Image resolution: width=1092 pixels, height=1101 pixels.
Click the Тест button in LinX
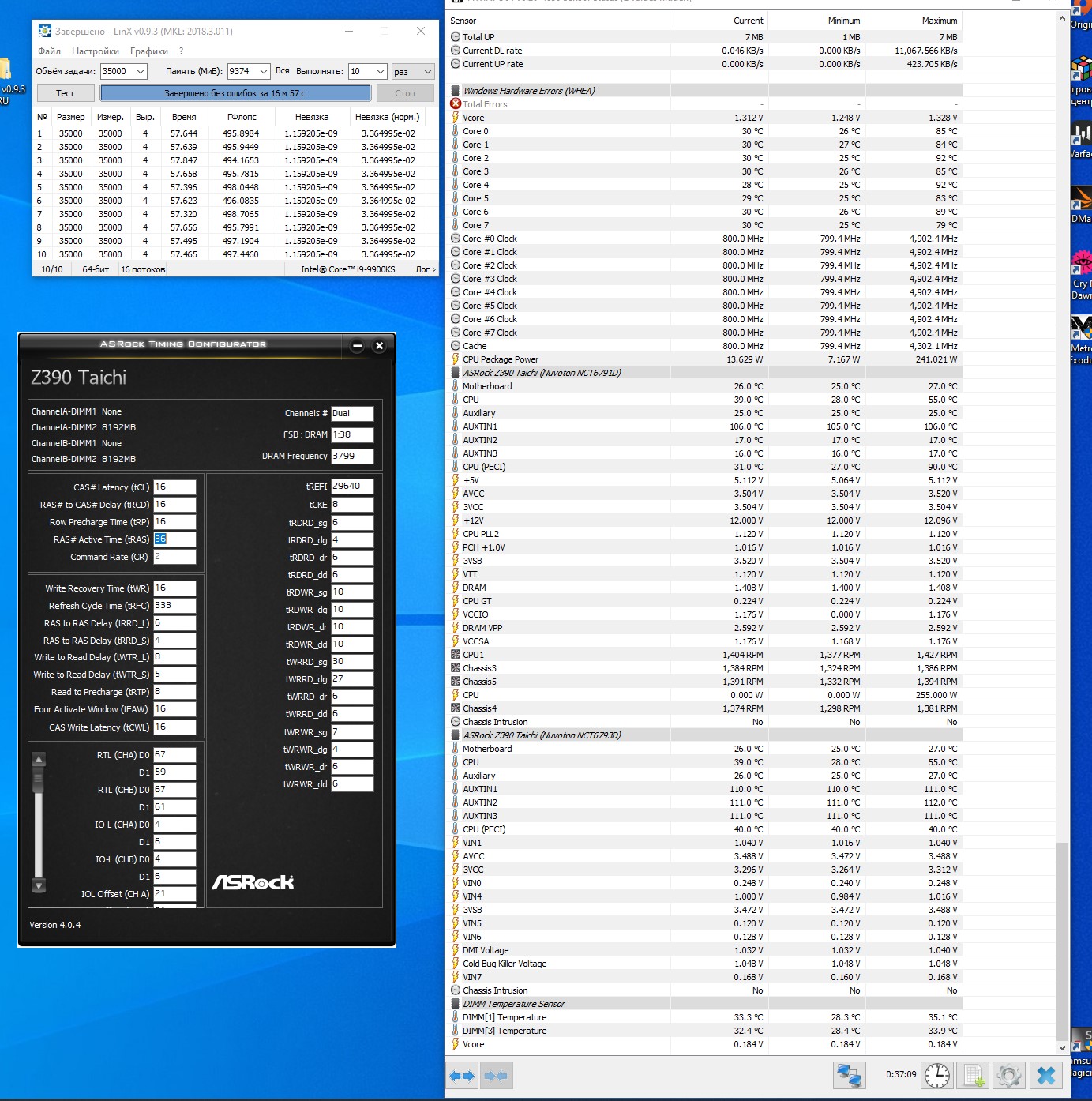click(x=66, y=93)
